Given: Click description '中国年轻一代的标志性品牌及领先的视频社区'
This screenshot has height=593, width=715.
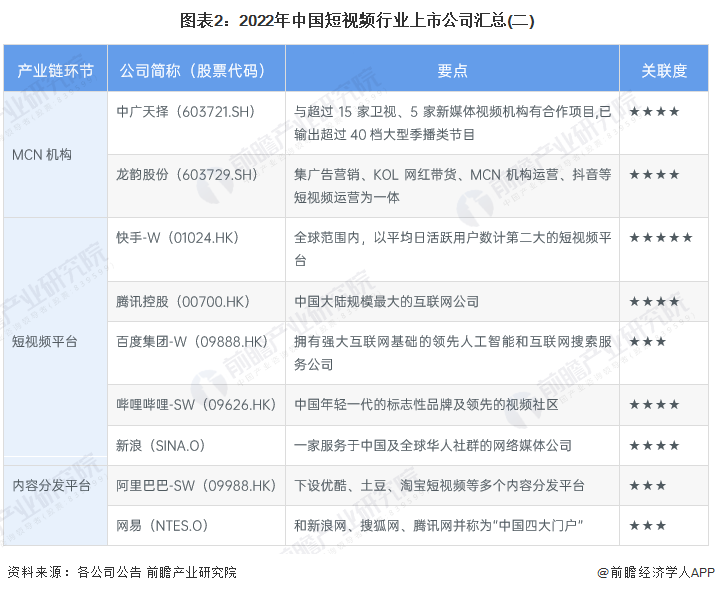Looking at the screenshot, I should click(426, 405).
